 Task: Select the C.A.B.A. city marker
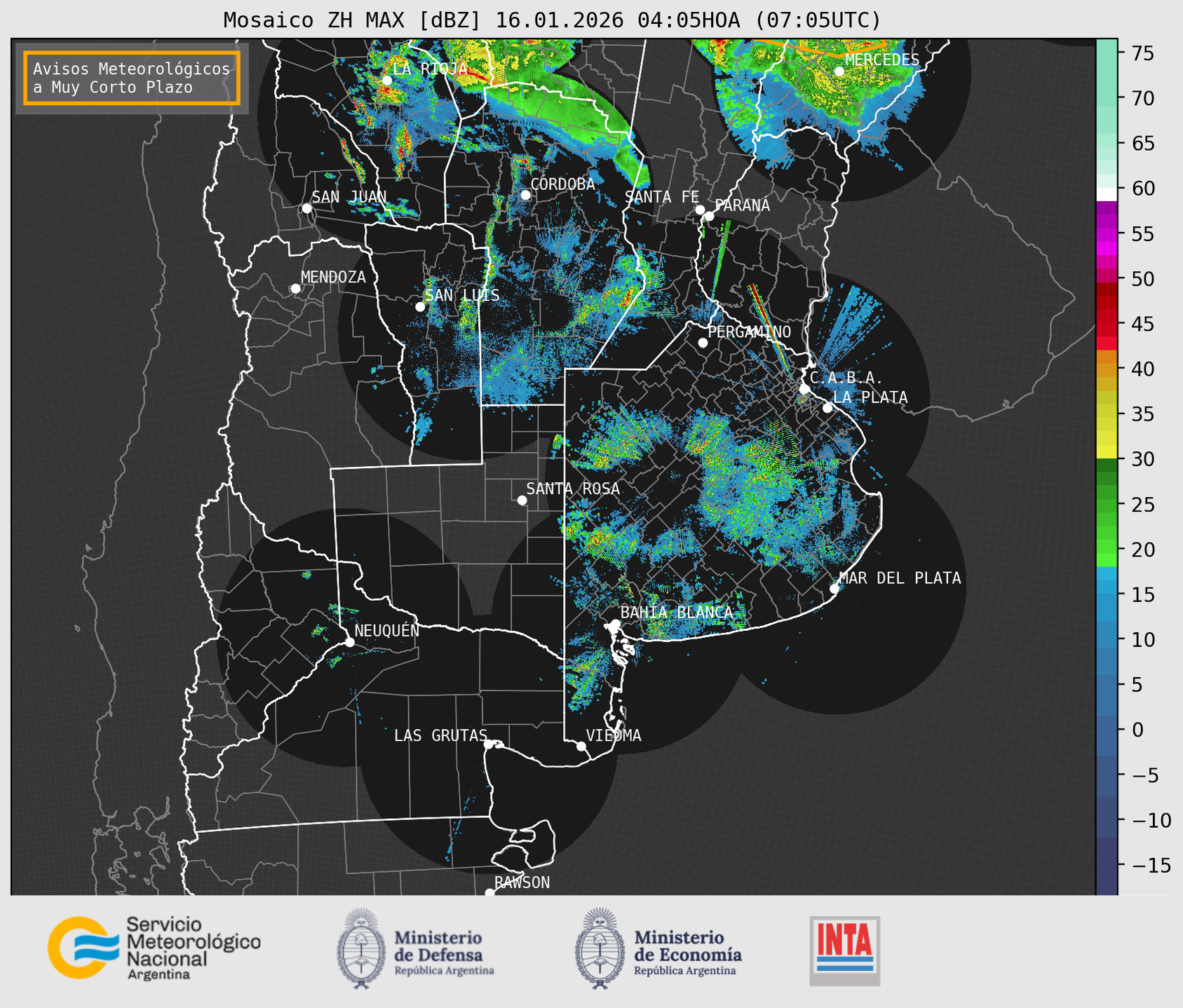805,389
